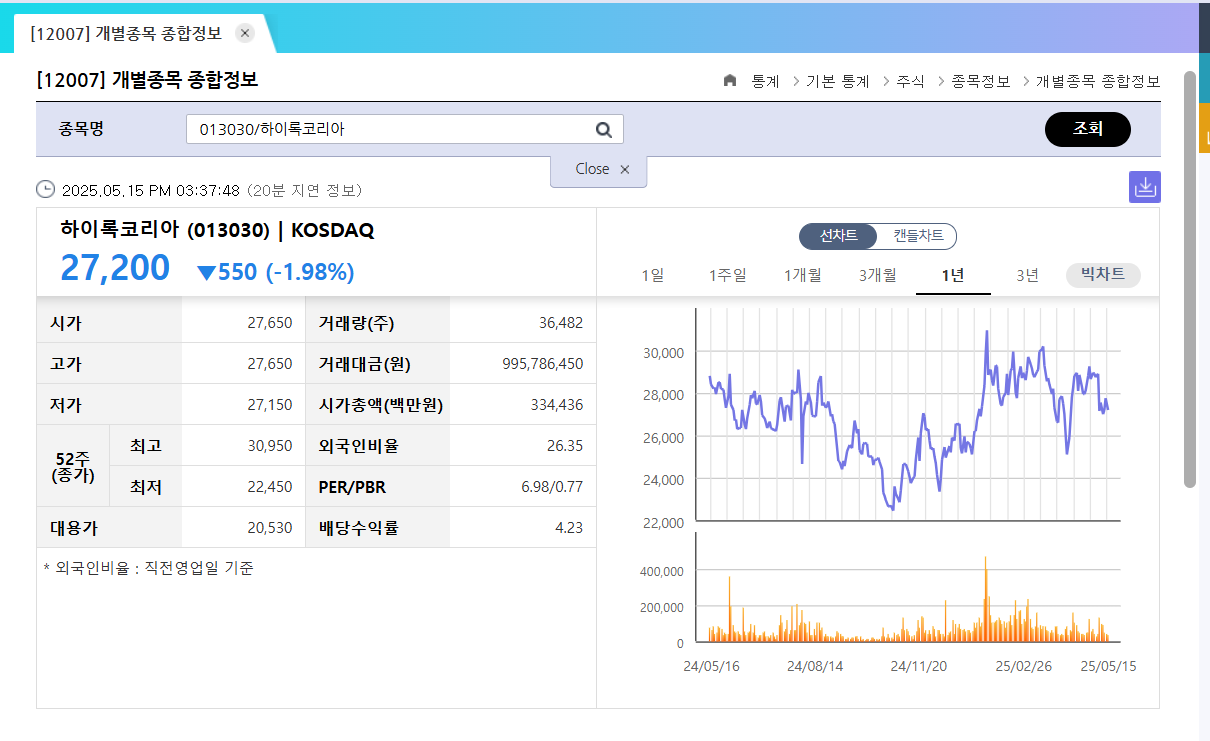The image size is (1210, 741).
Task: Navigate to the 통계 breadcrumb link
Action: point(763,82)
